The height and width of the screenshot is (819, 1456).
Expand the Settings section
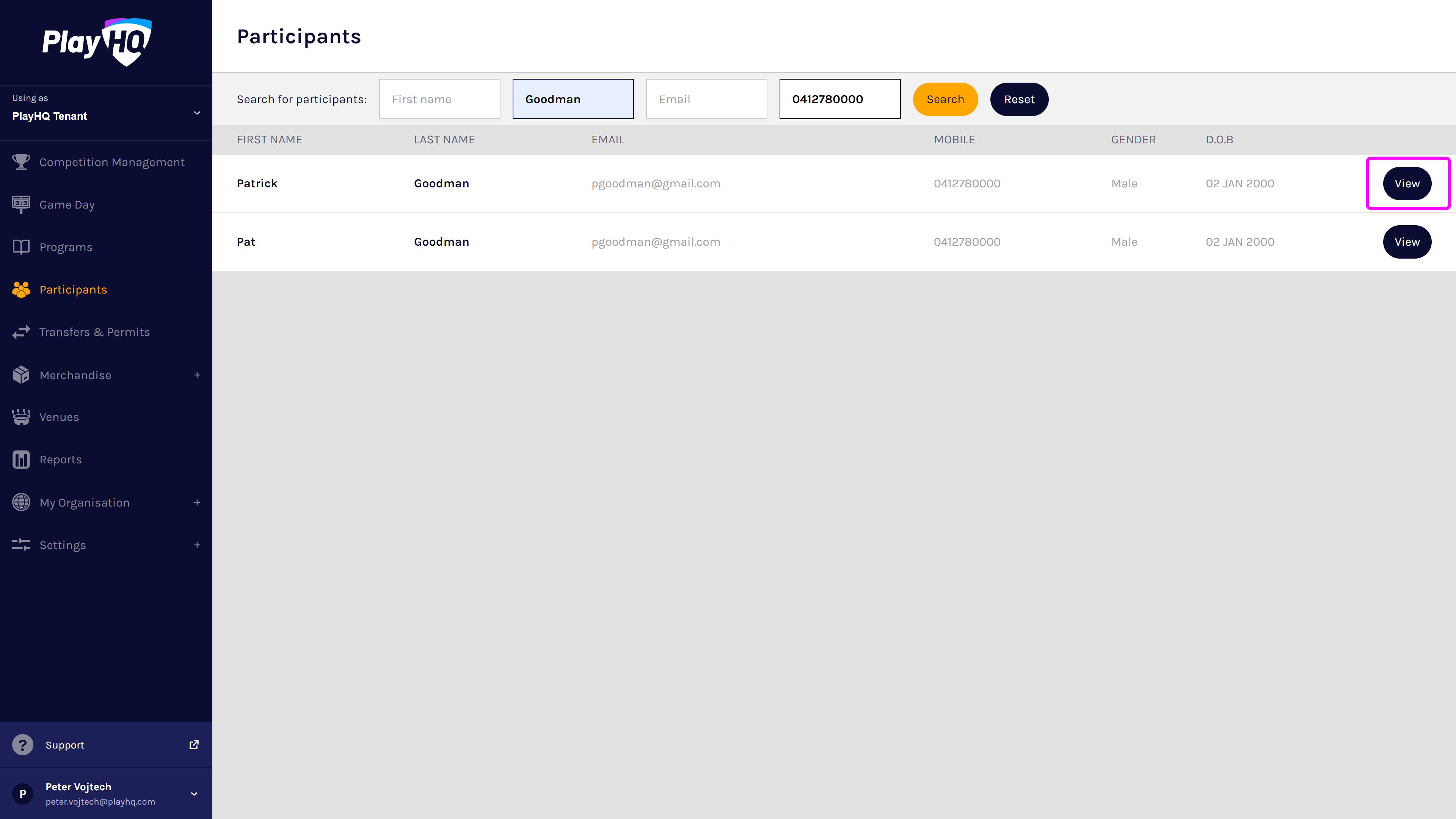coord(197,545)
